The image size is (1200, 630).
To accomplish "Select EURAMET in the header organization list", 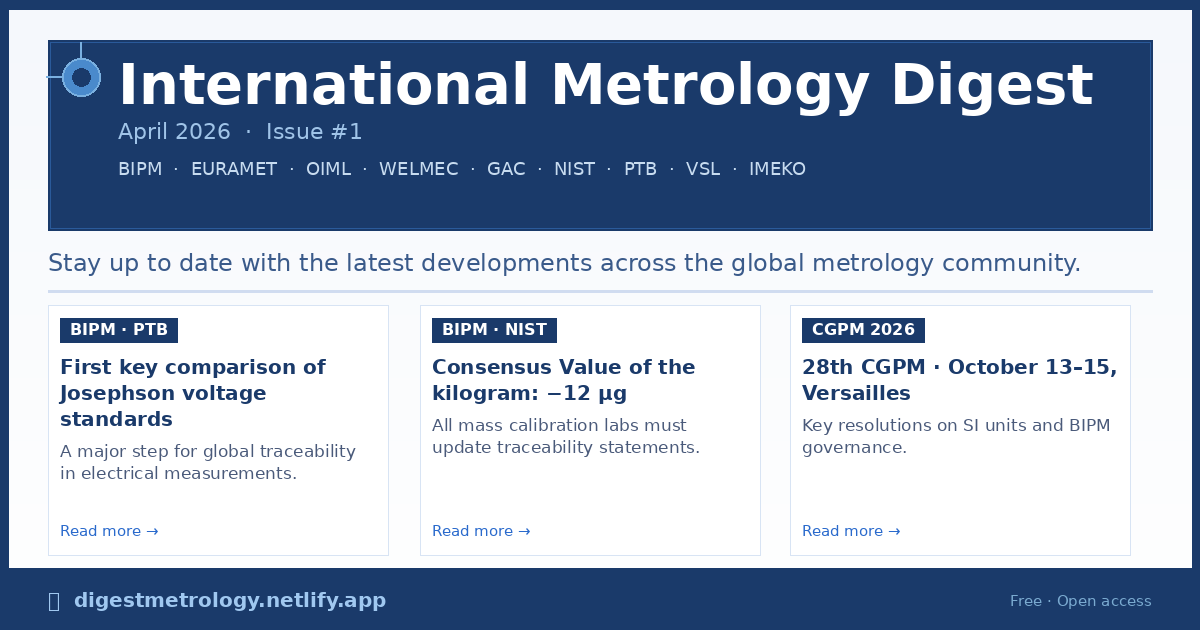I will point(233,169).
